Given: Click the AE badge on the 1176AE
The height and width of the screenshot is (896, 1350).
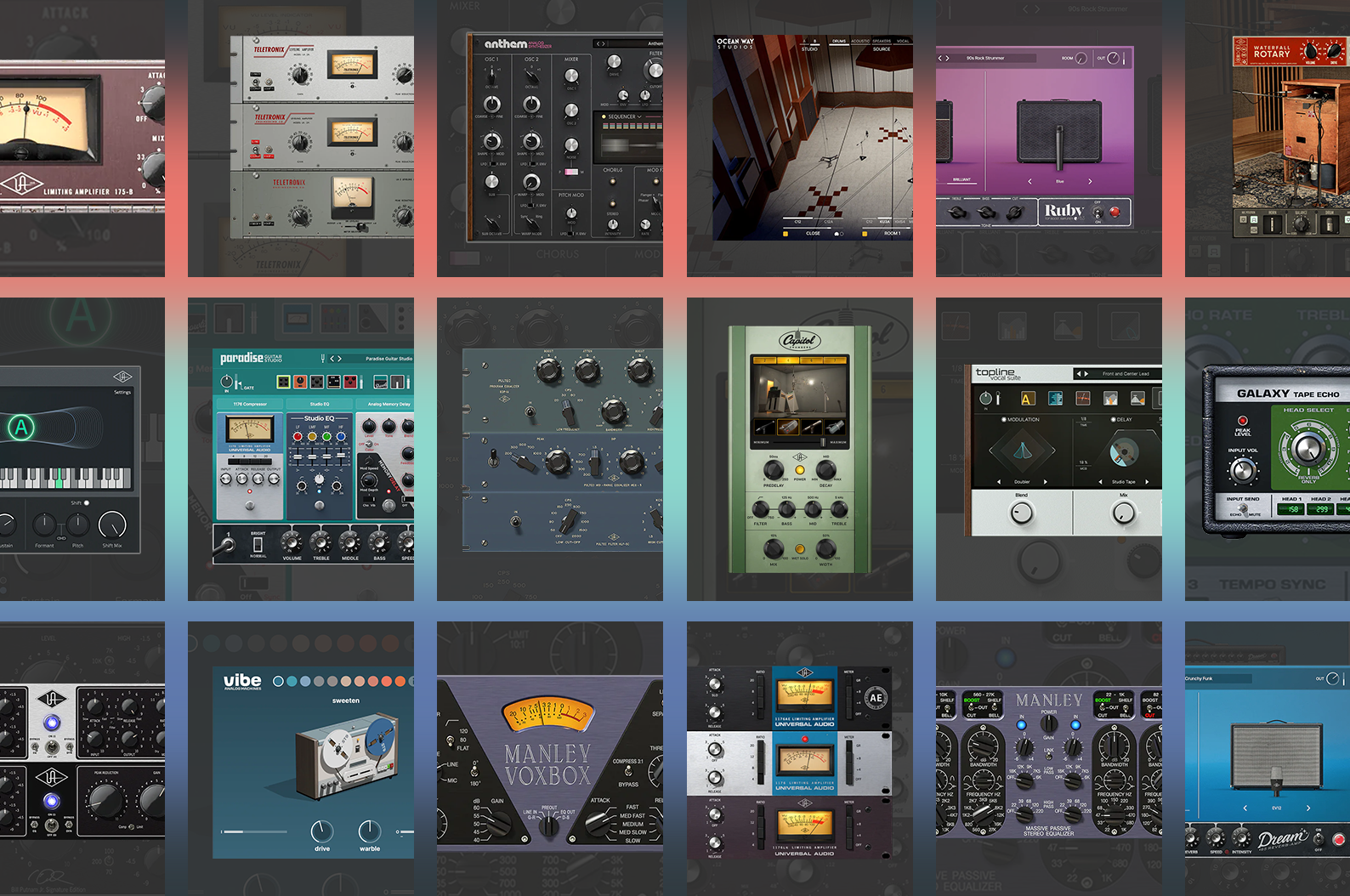Looking at the screenshot, I should point(876,698).
